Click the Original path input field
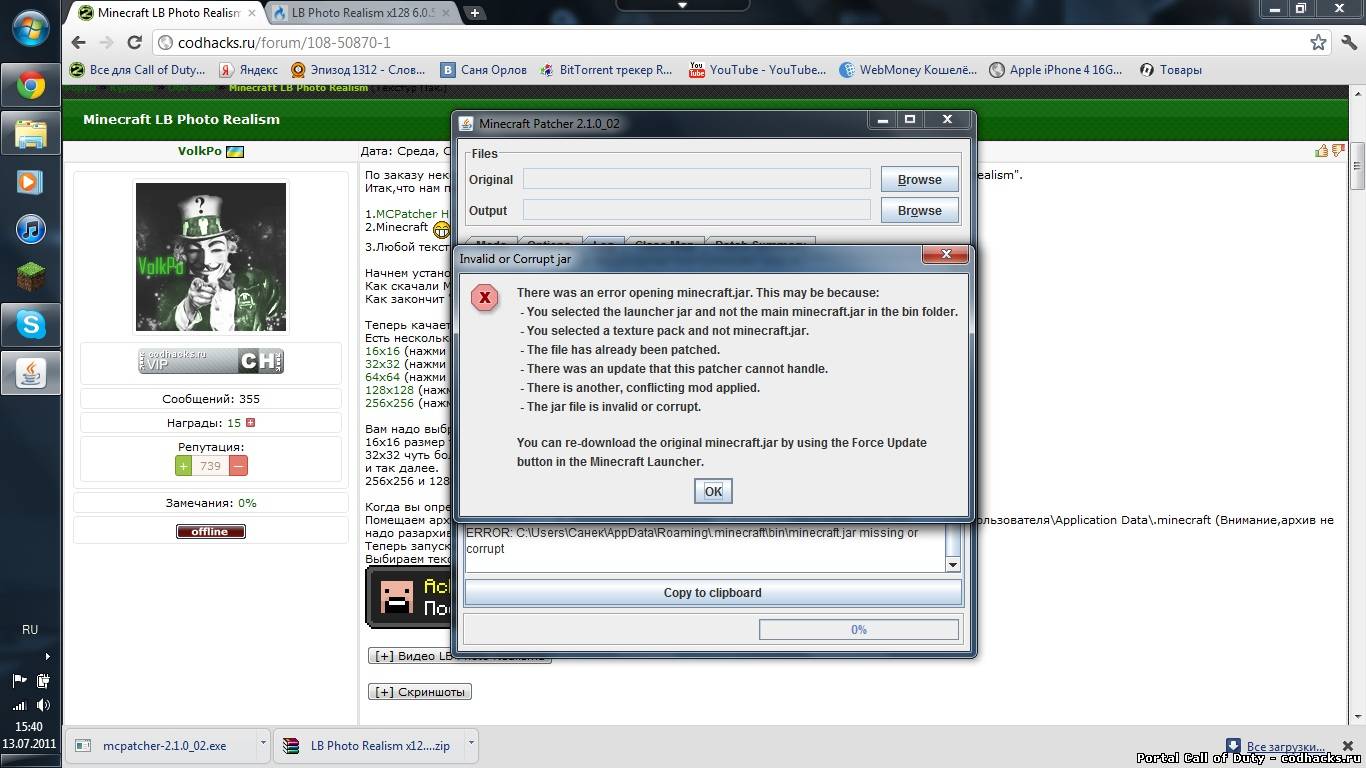 [x=697, y=179]
